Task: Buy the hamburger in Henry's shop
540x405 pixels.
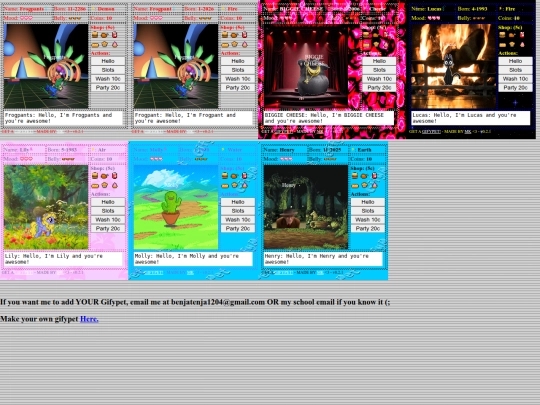Action: (355, 176)
